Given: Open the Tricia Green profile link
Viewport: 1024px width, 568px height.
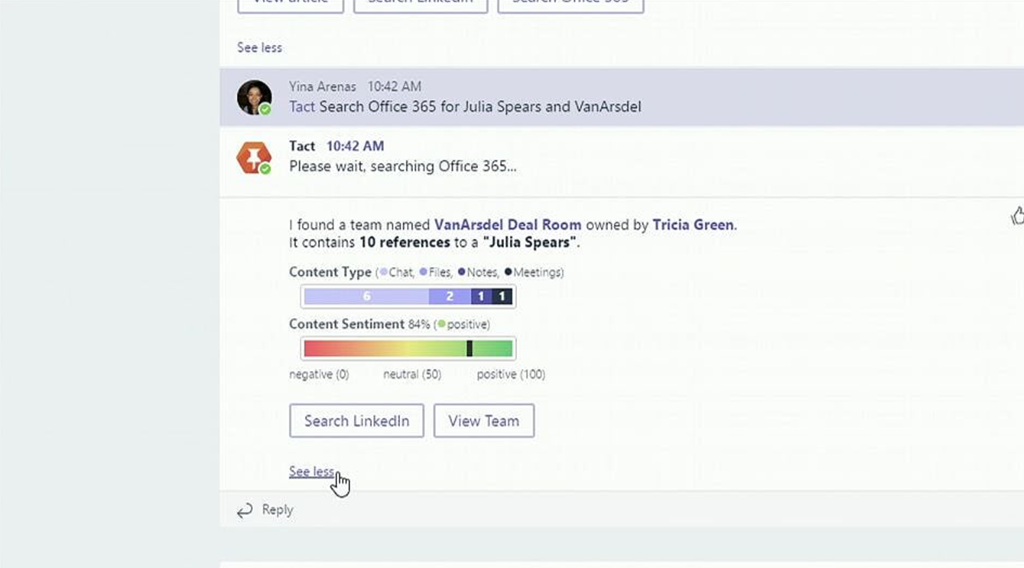Looking at the screenshot, I should tap(693, 225).
